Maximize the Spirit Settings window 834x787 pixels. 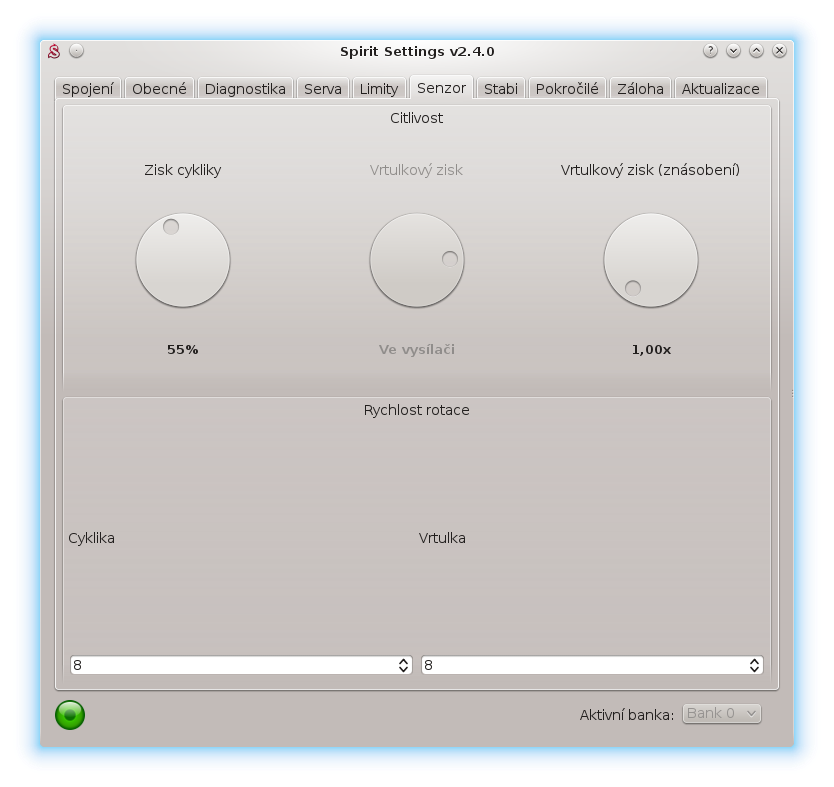(756, 51)
